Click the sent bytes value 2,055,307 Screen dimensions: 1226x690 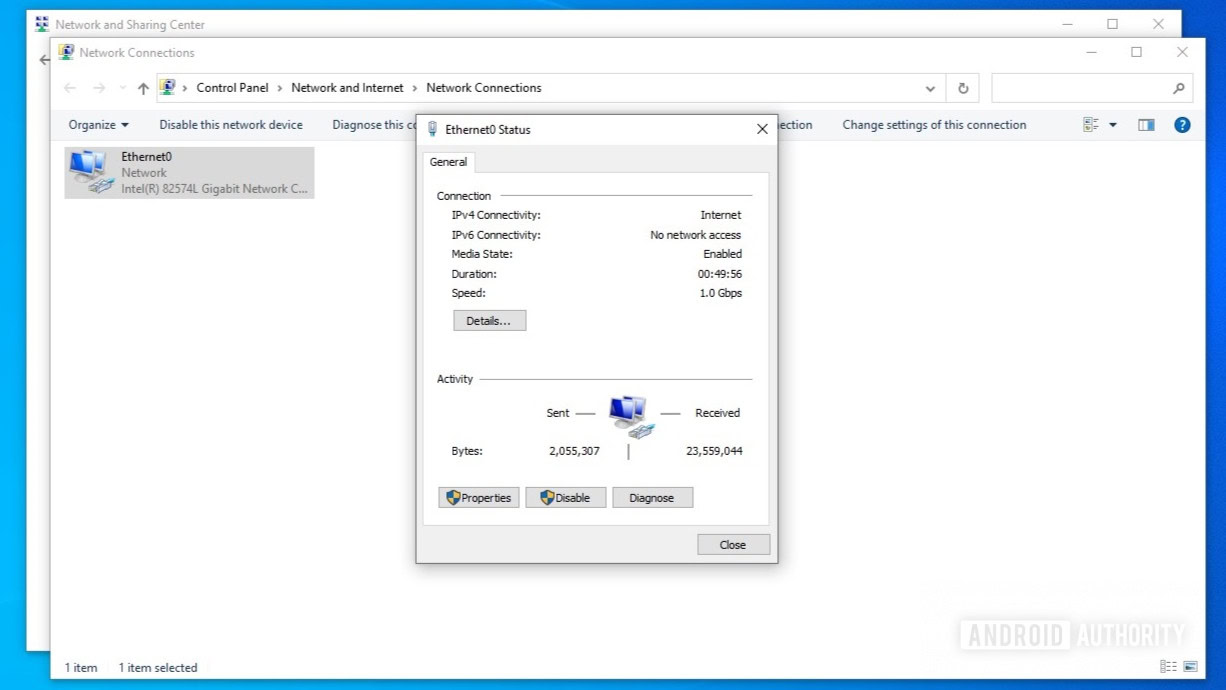[x=574, y=451]
